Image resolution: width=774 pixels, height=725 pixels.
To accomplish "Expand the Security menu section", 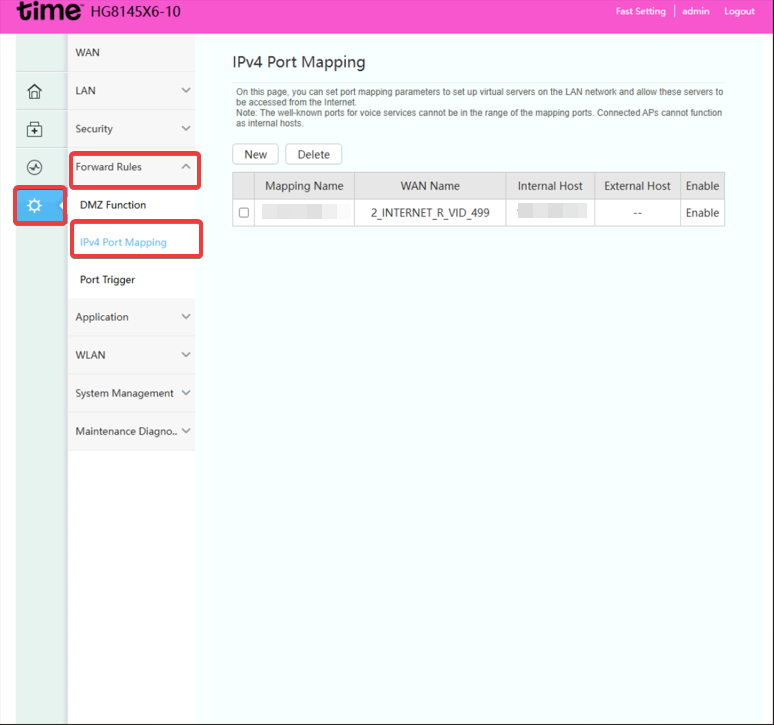I will tap(131, 129).
